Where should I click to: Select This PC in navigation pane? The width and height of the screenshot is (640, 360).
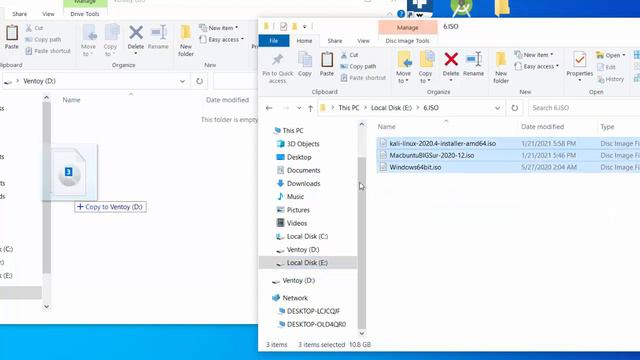pos(293,131)
